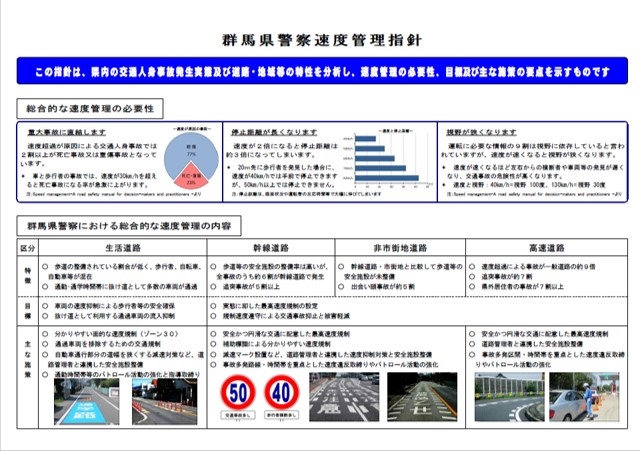Click the caption label under the 40 sign
640x451 pixels.
pyautogui.click(x=282, y=415)
